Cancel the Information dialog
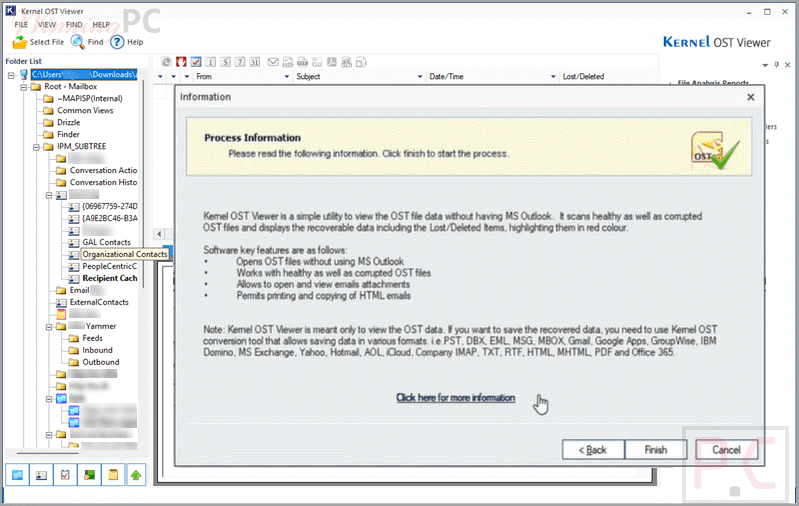799x506 pixels. [x=726, y=449]
